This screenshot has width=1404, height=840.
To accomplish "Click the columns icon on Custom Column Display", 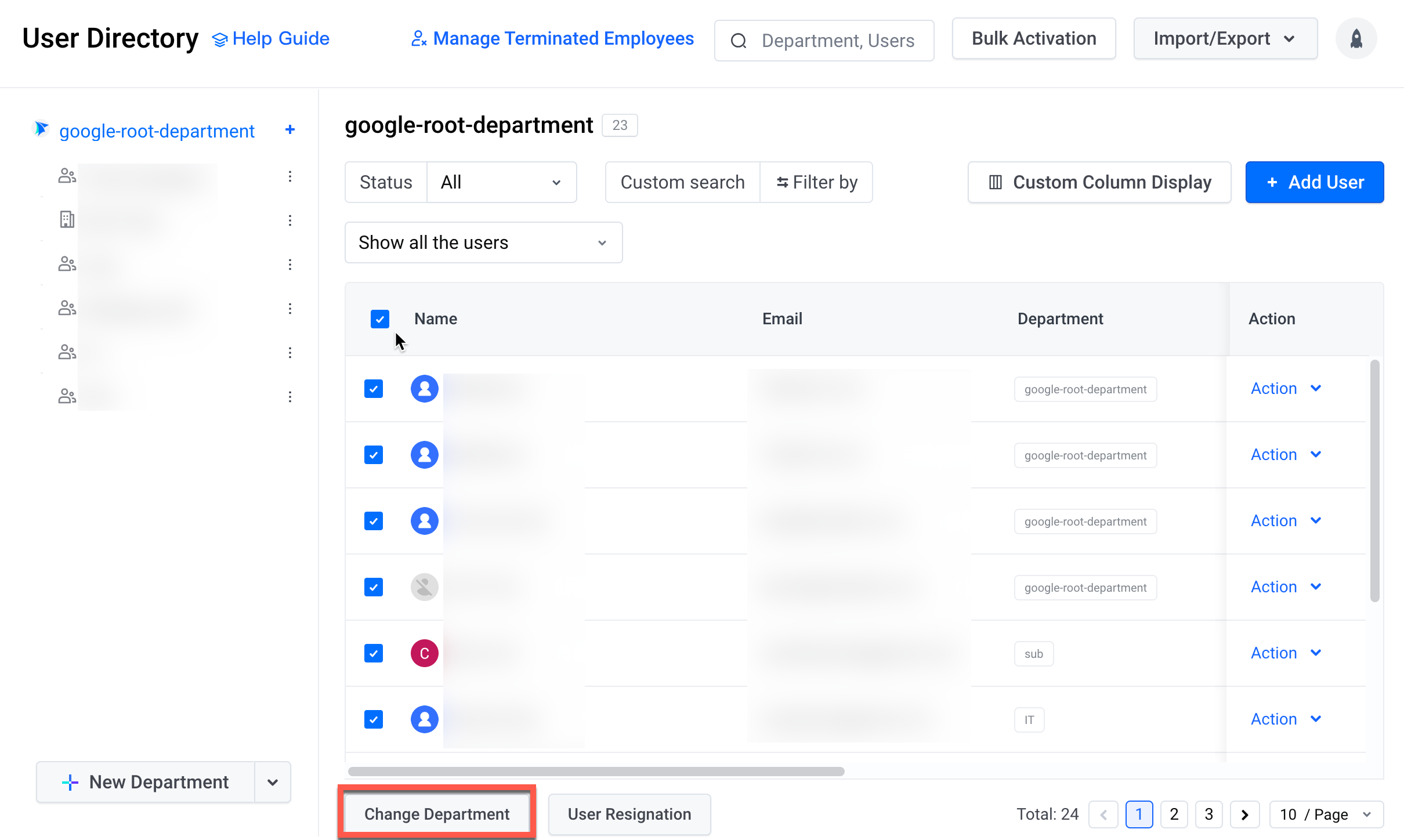I will (996, 182).
